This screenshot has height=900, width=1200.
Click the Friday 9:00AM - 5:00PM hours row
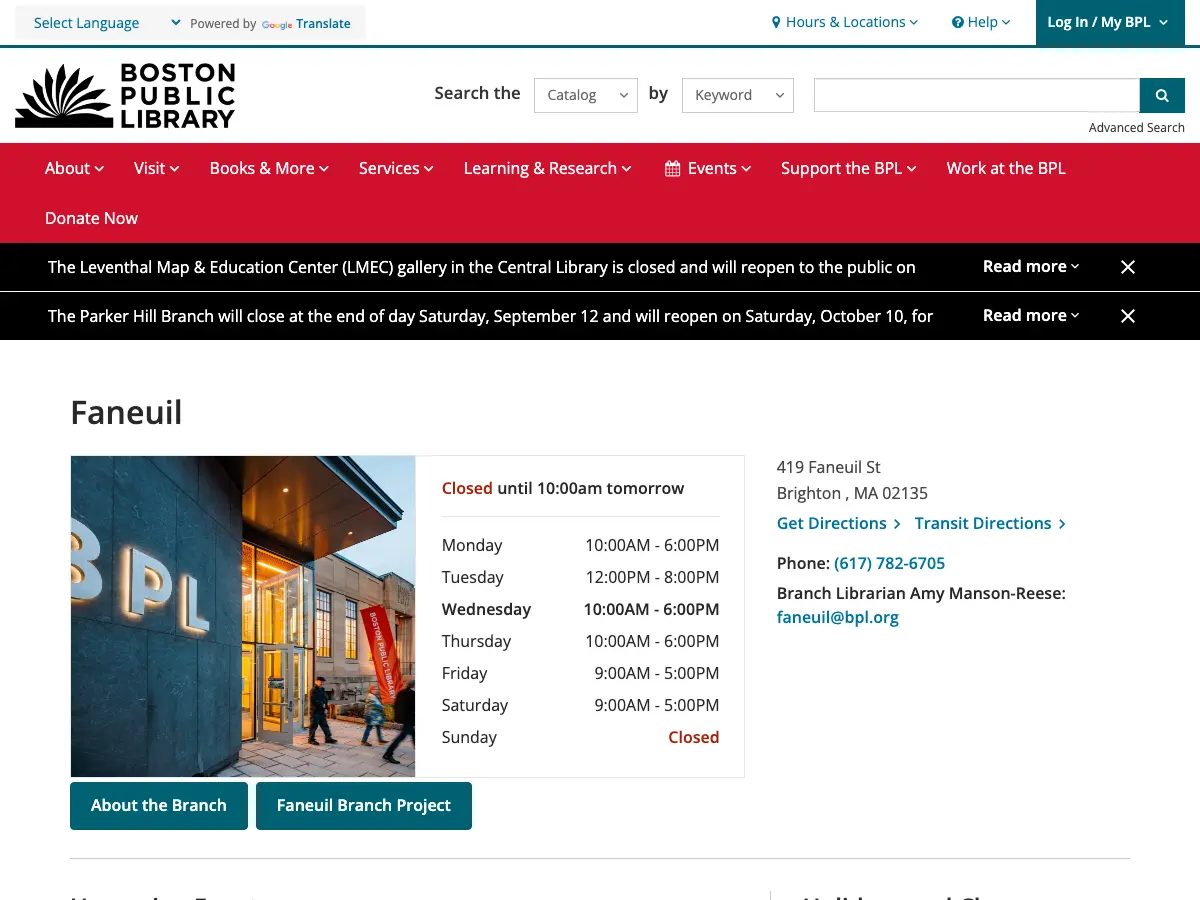(580, 673)
